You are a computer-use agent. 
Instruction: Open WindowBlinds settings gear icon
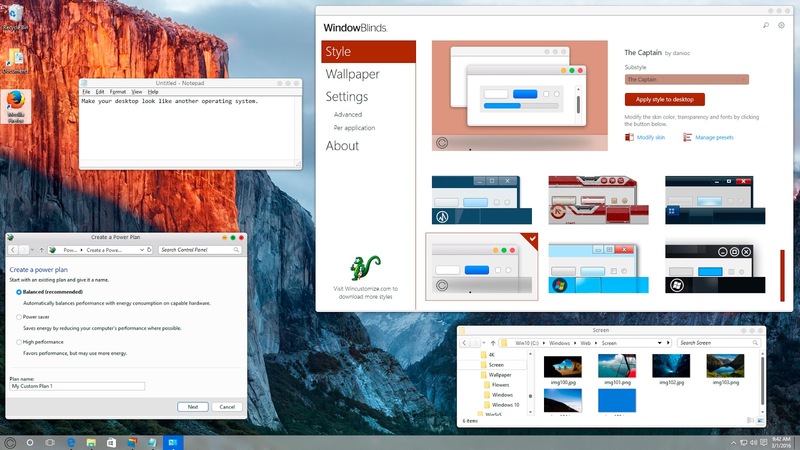coord(780,25)
